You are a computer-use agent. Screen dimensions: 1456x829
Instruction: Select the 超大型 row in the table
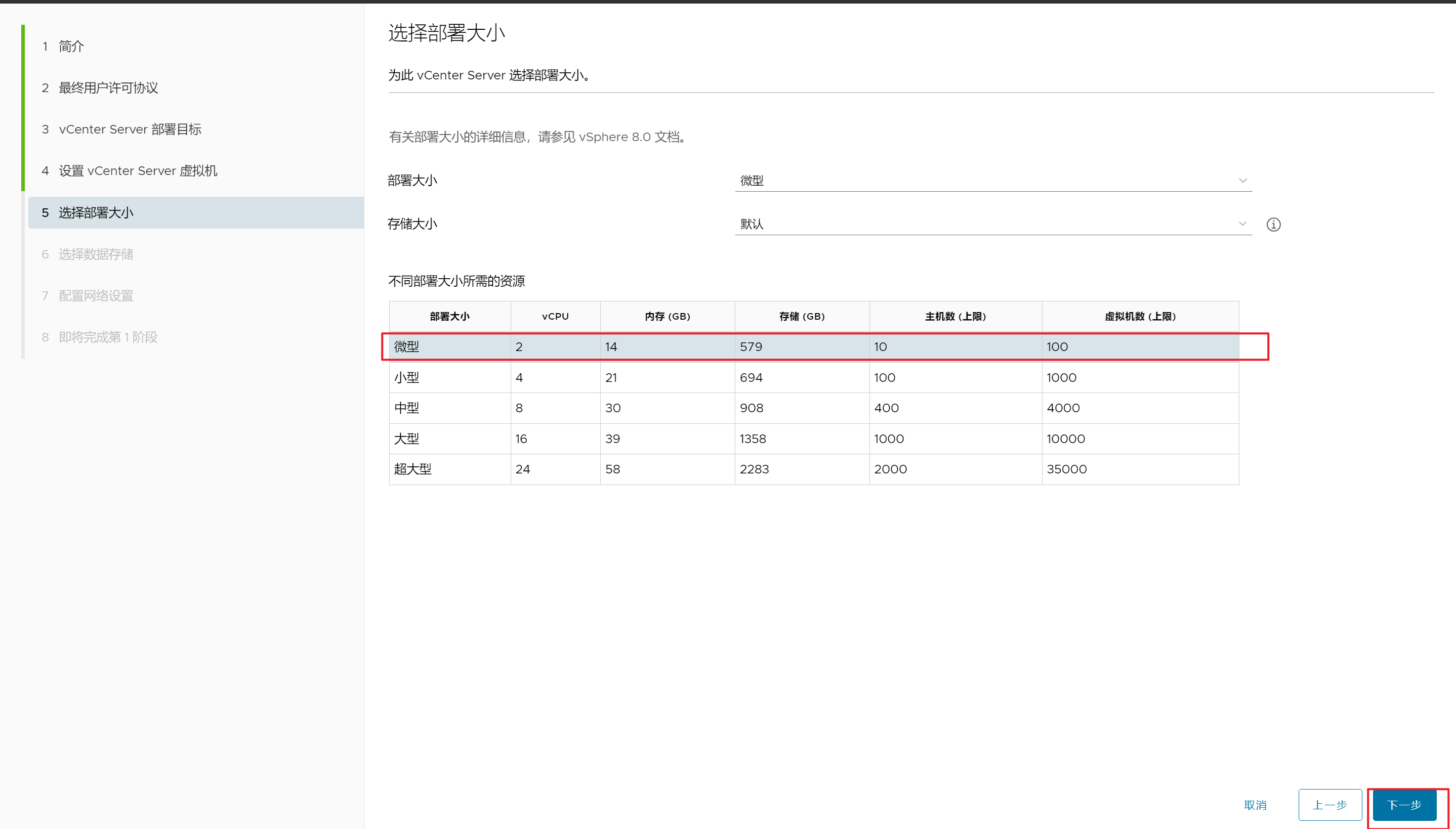813,469
